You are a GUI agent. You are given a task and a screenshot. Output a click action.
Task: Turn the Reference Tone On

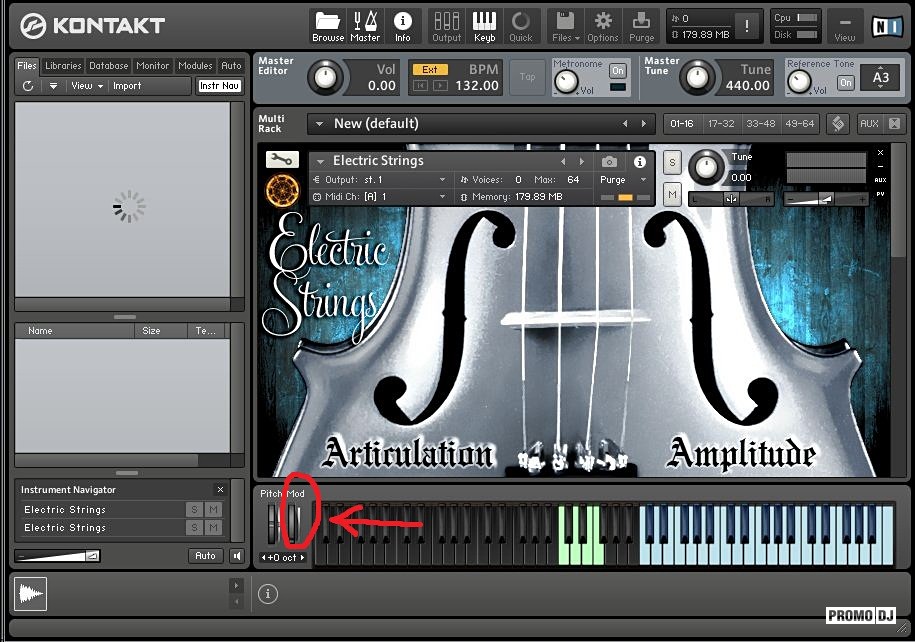[846, 83]
